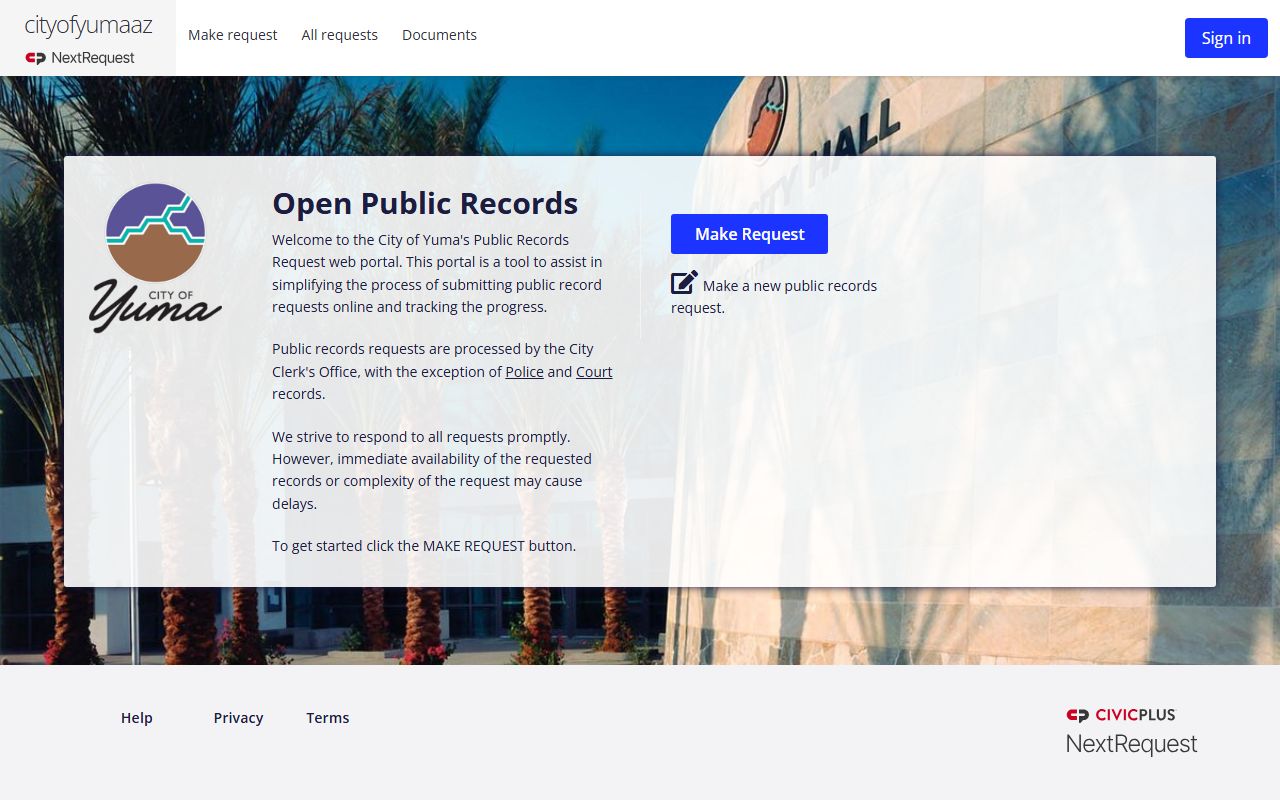The width and height of the screenshot is (1280, 800).
Task: Click the 'To get started' instruction line
Action: click(x=424, y=546)
